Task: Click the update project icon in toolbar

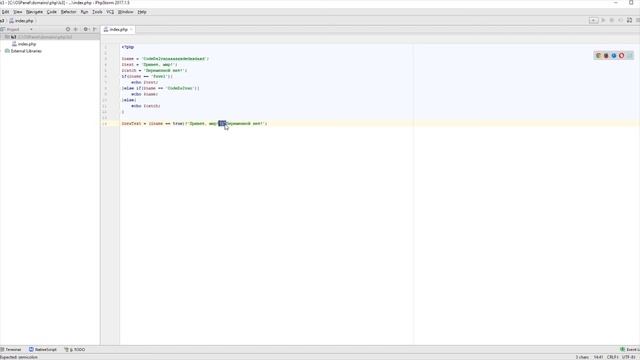Action: (629, 20)
